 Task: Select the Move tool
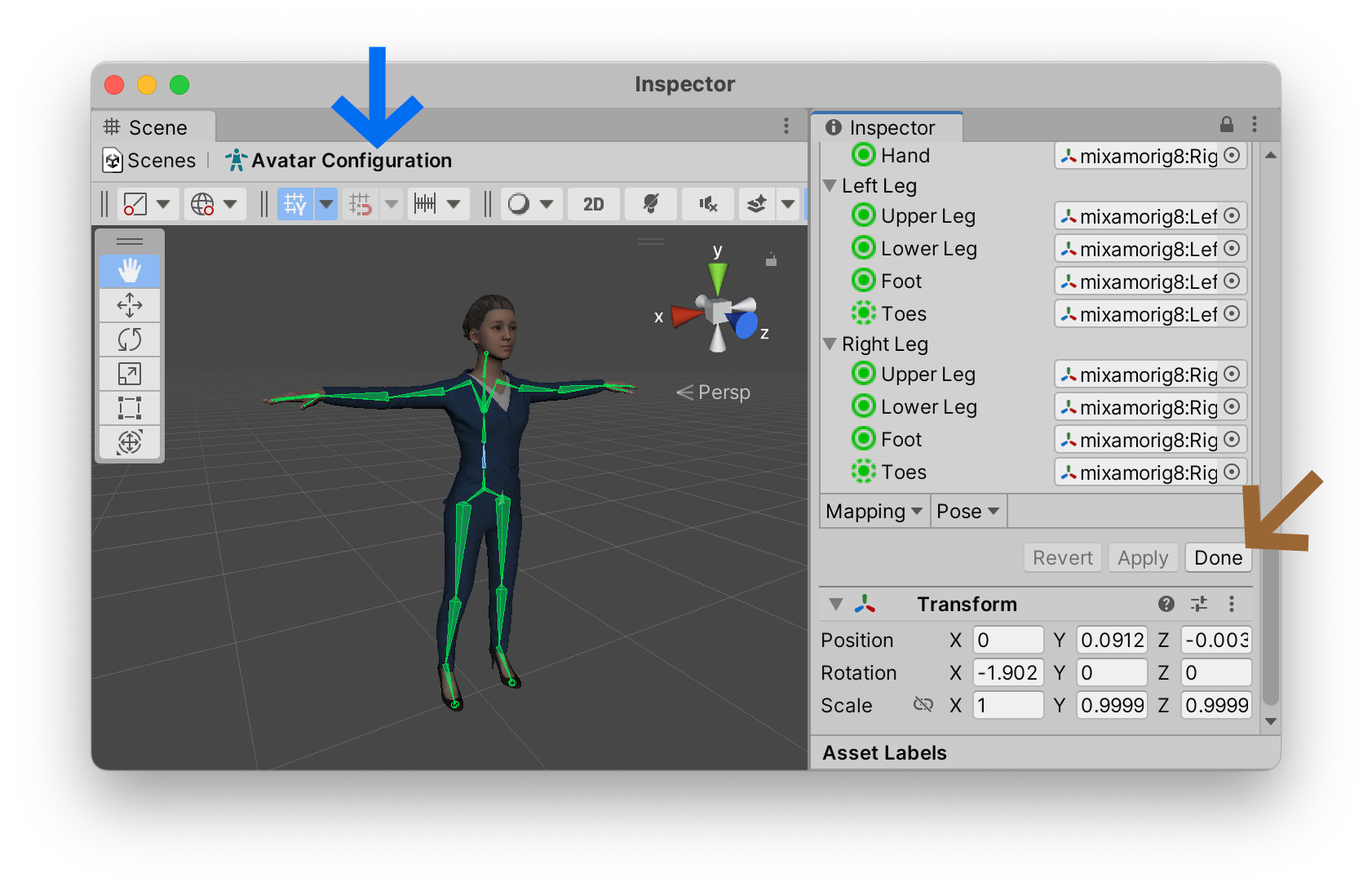click(130, 305)
